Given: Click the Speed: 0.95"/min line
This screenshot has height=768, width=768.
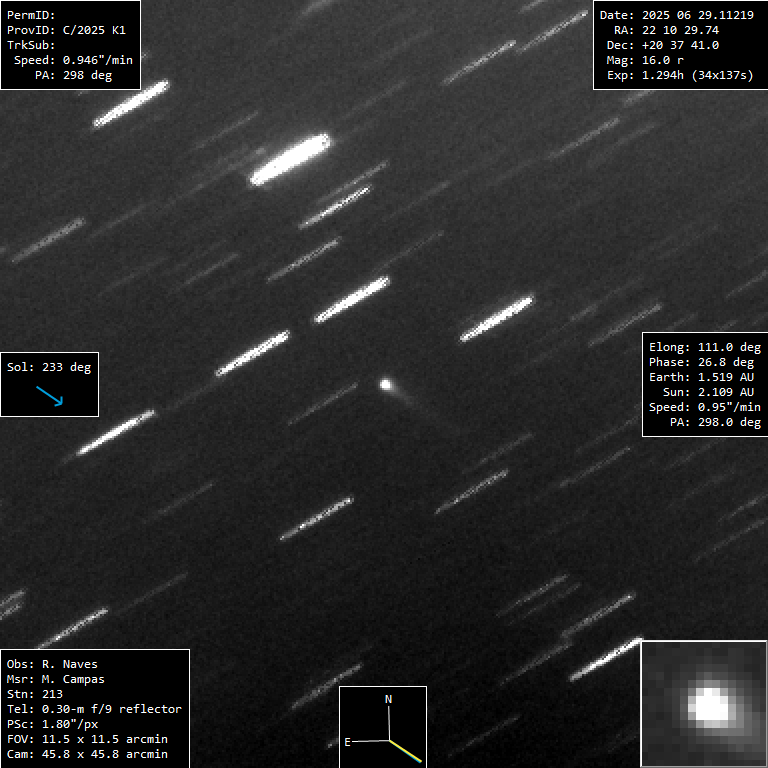Looking at the screenshot, I should coord(705,408).
